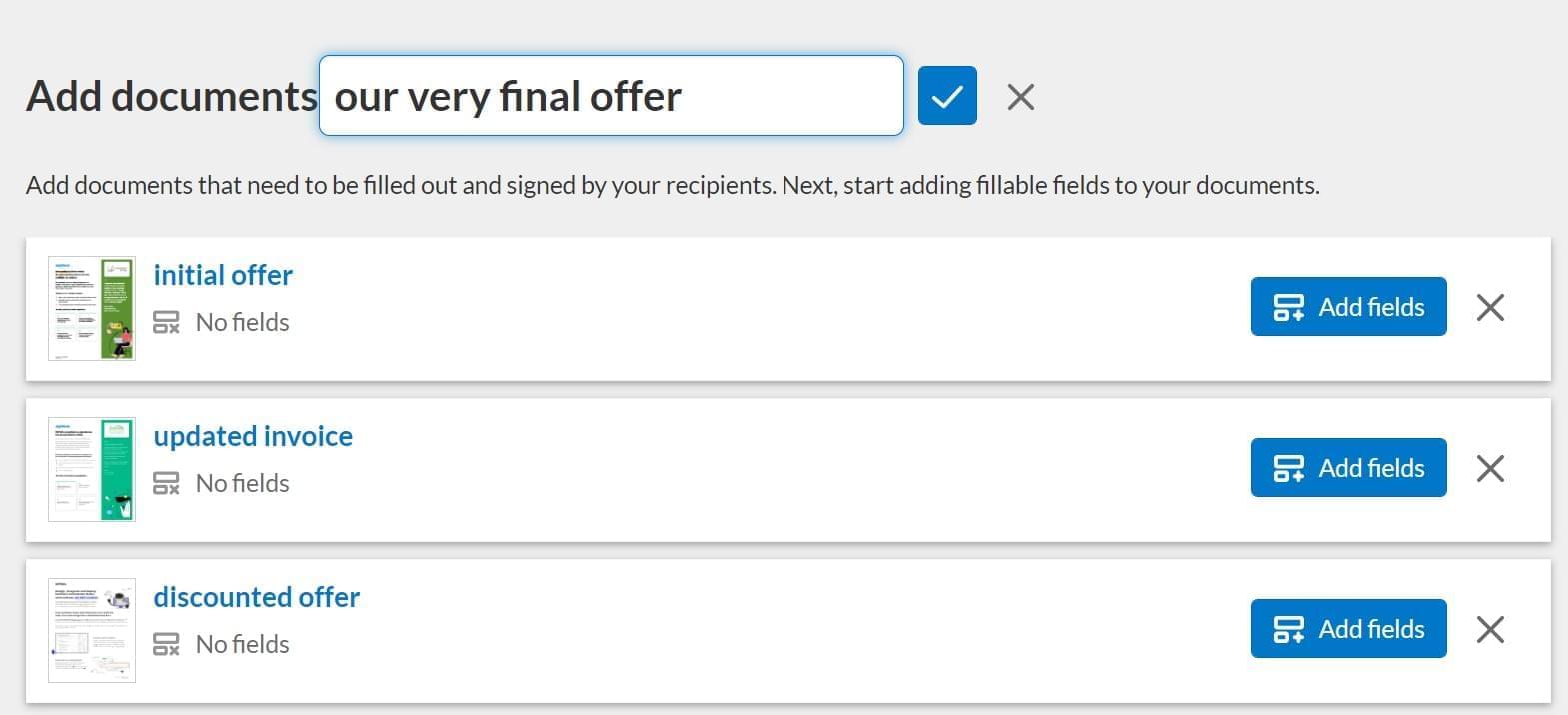This screenshot has width=1568, height=715.
Task: Click the discounted offer thumbnail preview
Action: pos(92,630)
